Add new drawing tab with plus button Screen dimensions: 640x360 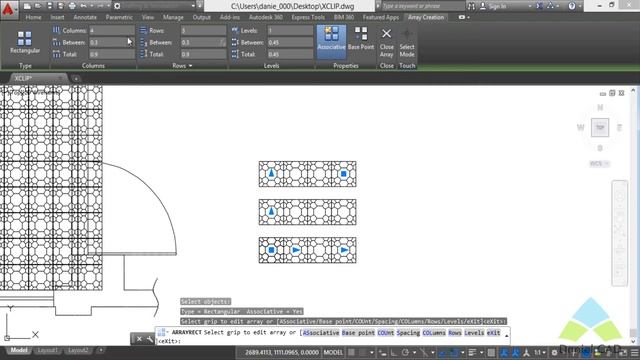(76, 78)
